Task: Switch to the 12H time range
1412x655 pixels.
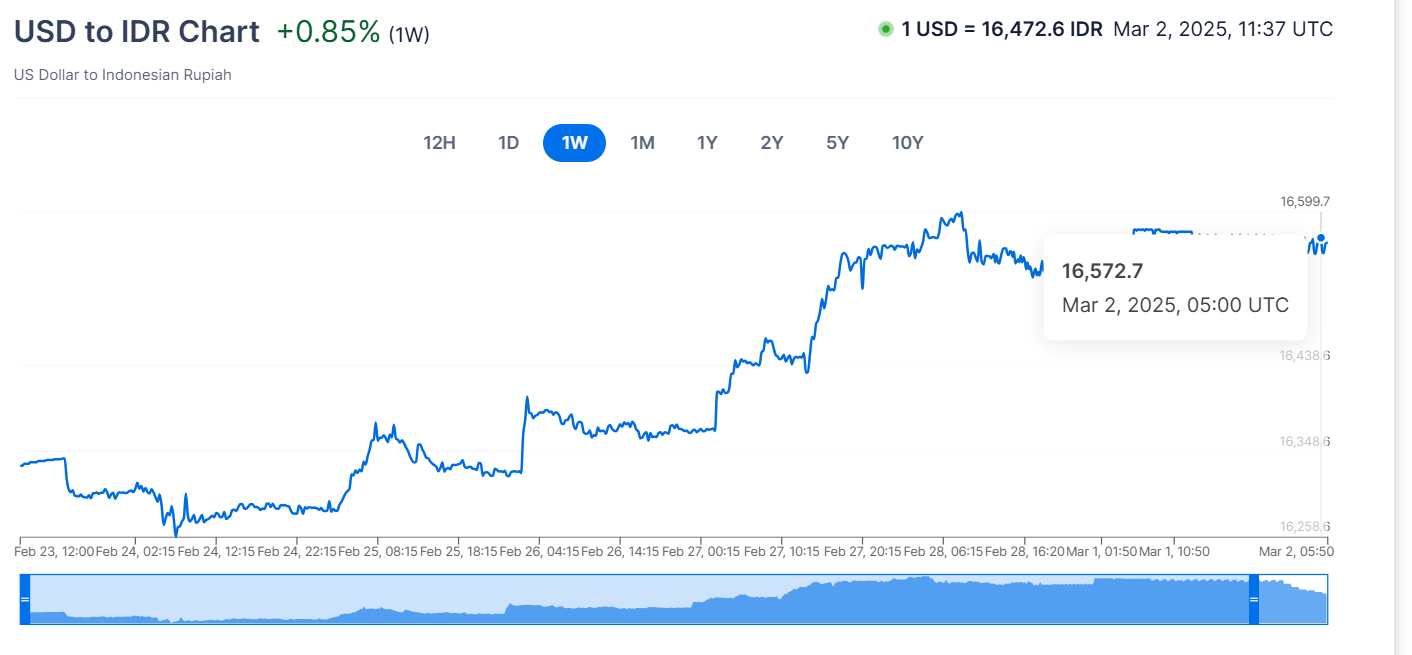Action: pyautogui.click(x=439, y=143)
